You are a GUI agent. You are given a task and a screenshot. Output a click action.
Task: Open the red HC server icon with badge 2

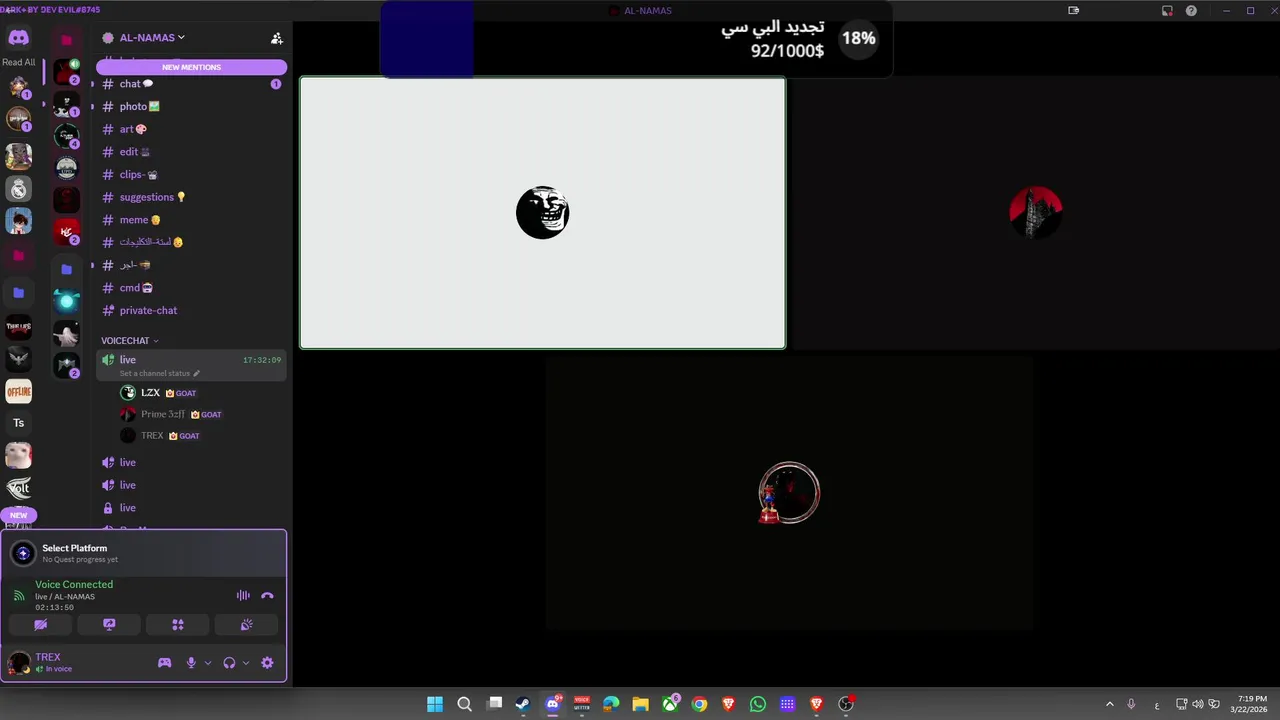66,232
